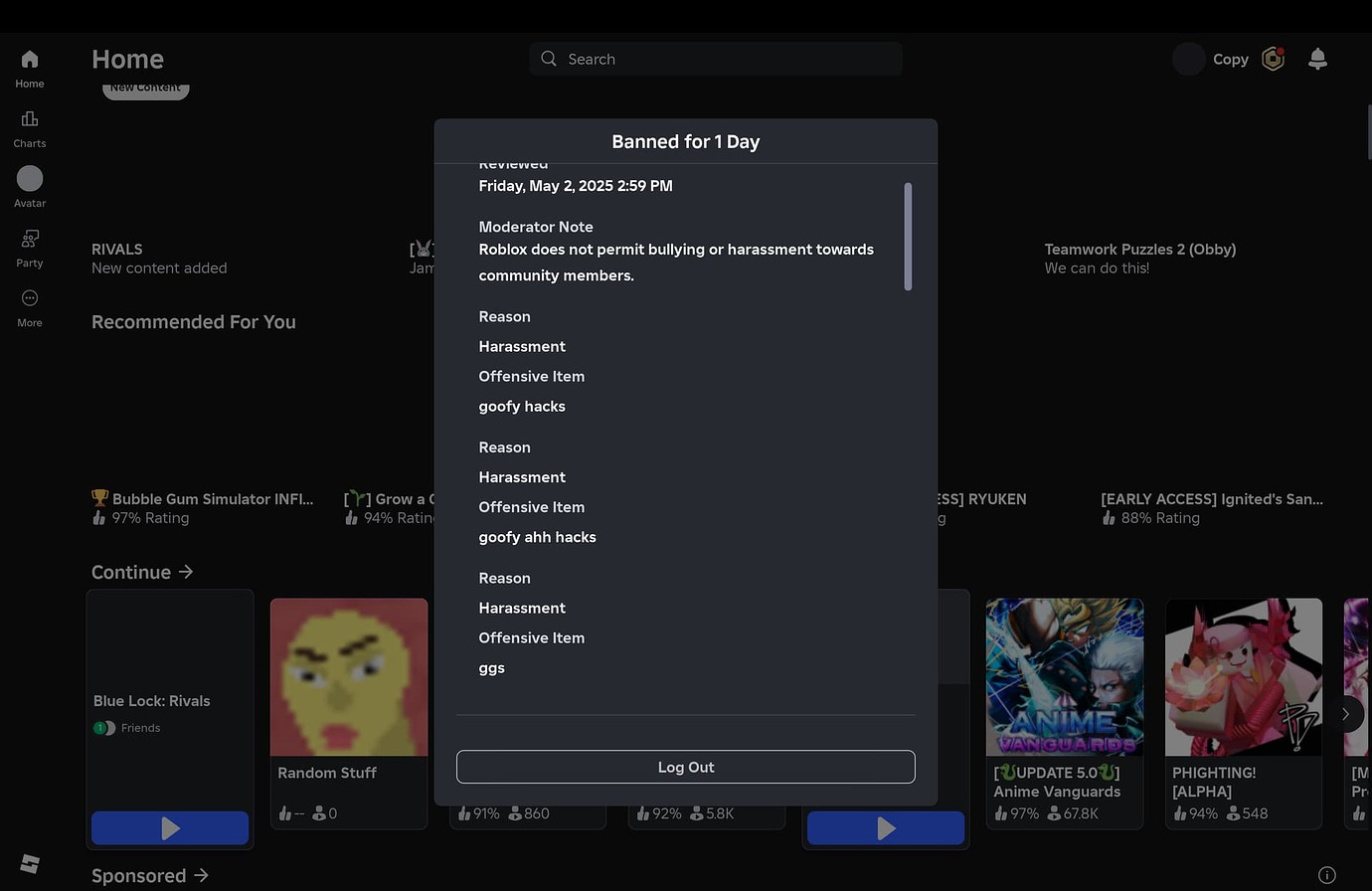
Task: Open the notifications bell
Action: click(x=1317, y=60)
